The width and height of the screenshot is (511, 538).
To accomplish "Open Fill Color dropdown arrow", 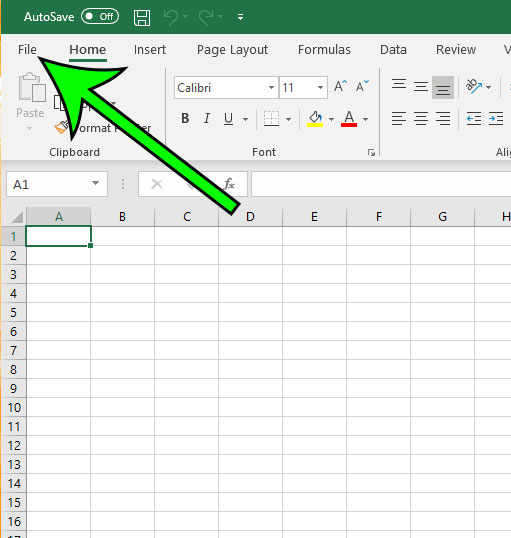I will [x=331, y=119].
